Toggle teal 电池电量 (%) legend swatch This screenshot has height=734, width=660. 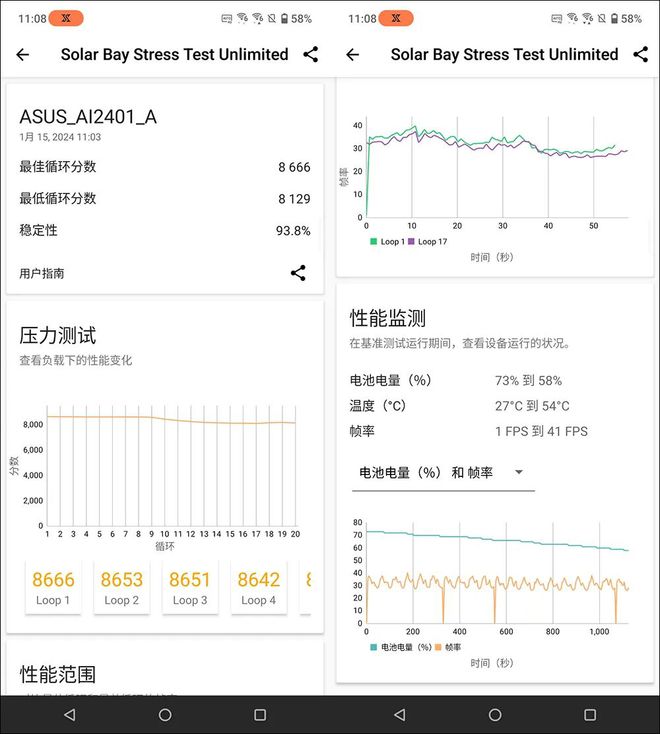tap(373, 647)
